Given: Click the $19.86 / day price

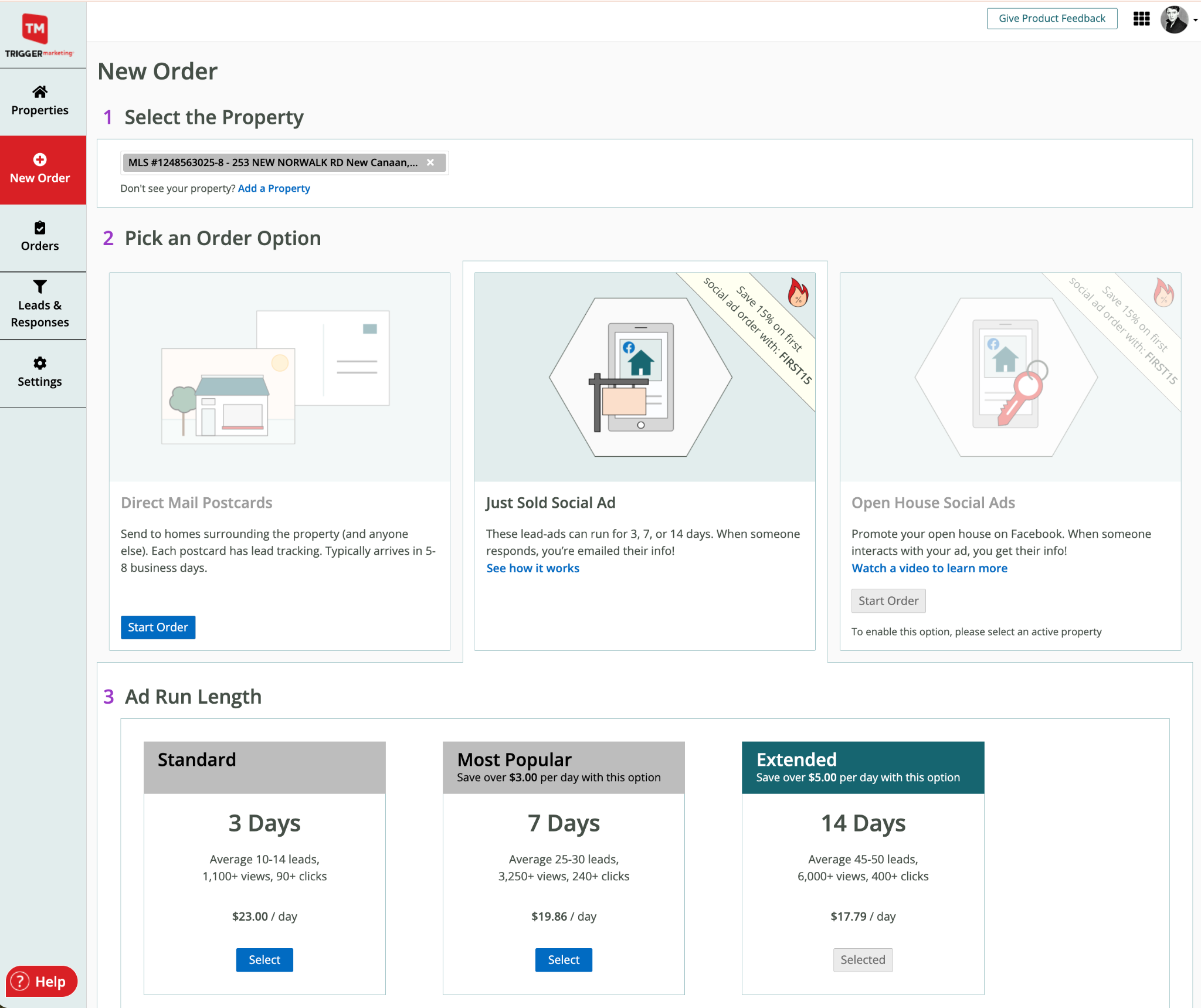Looking at the screenshot, I should 564,916.
